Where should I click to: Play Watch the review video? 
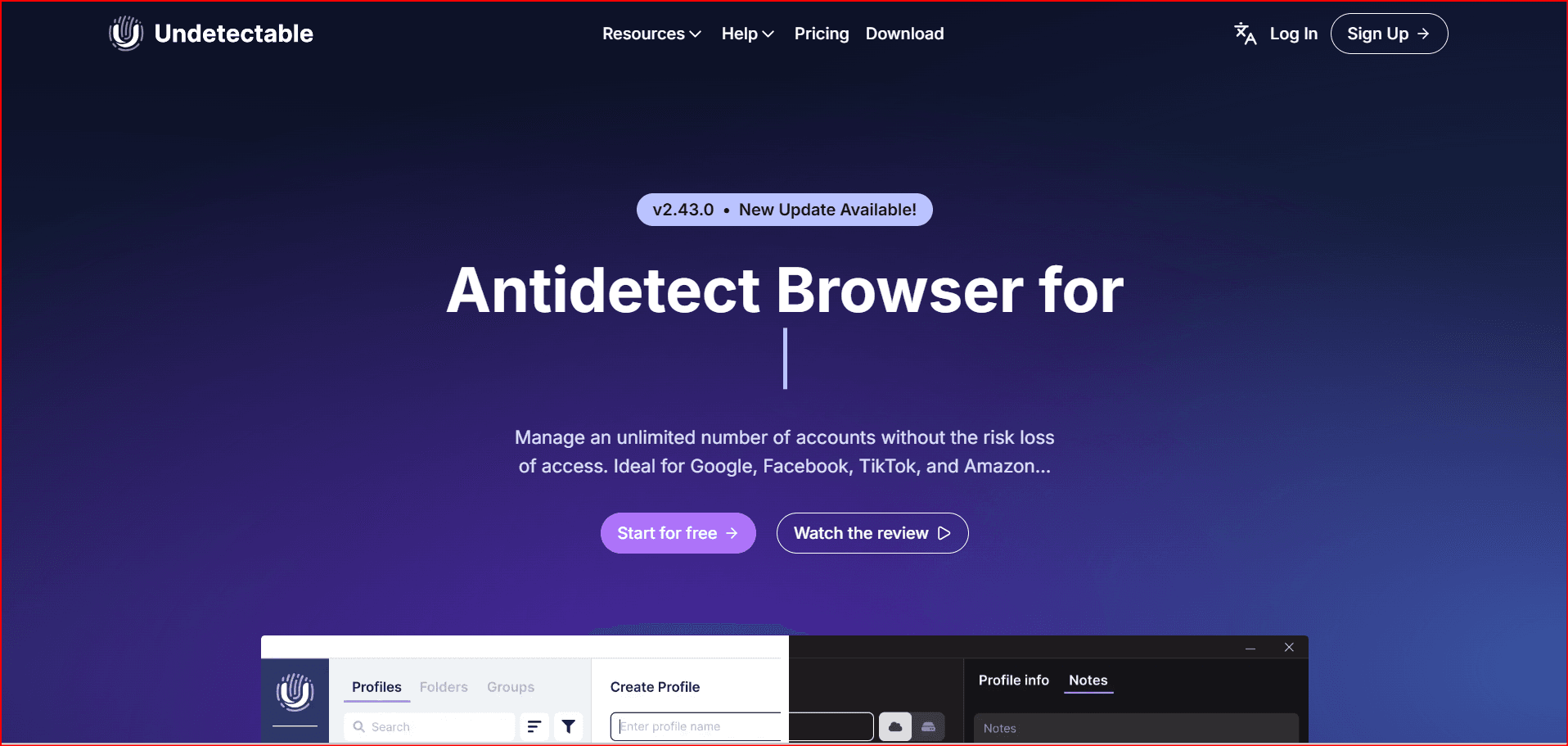click(872, 533)
